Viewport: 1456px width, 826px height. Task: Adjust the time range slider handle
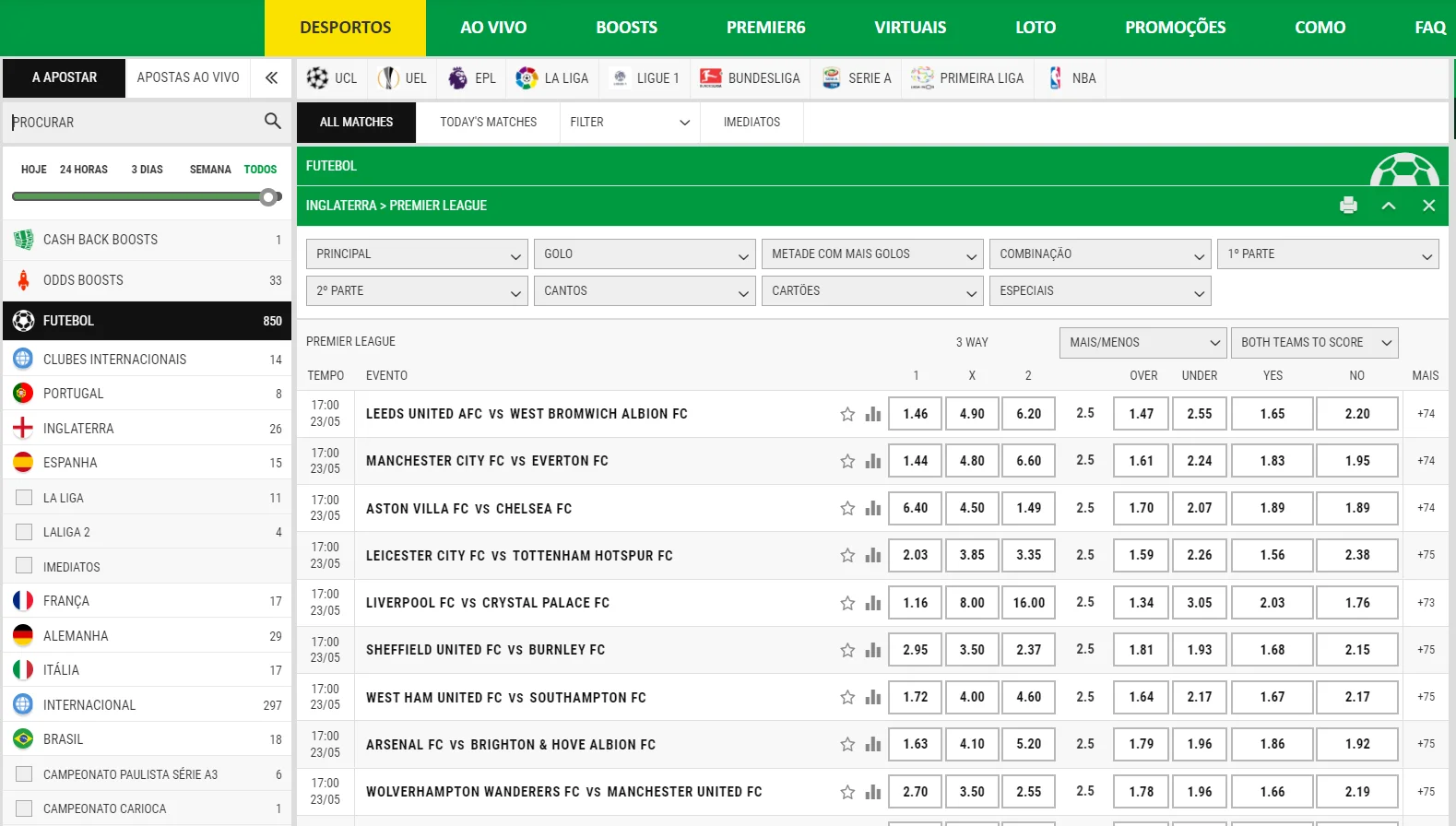tap(268, 196)
